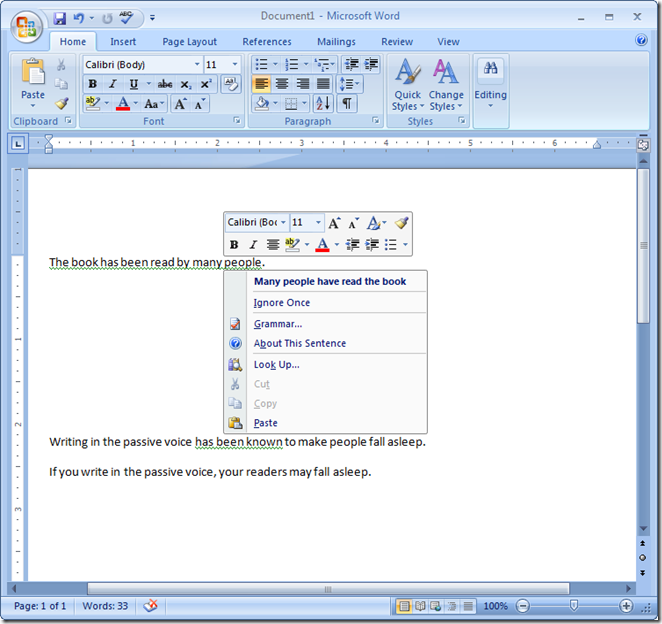Screen dimensions: 662x624
Task: Expand the Customize Quick Access Toolbar arrow
Action: pyautogui.click(x=152, y=18)
